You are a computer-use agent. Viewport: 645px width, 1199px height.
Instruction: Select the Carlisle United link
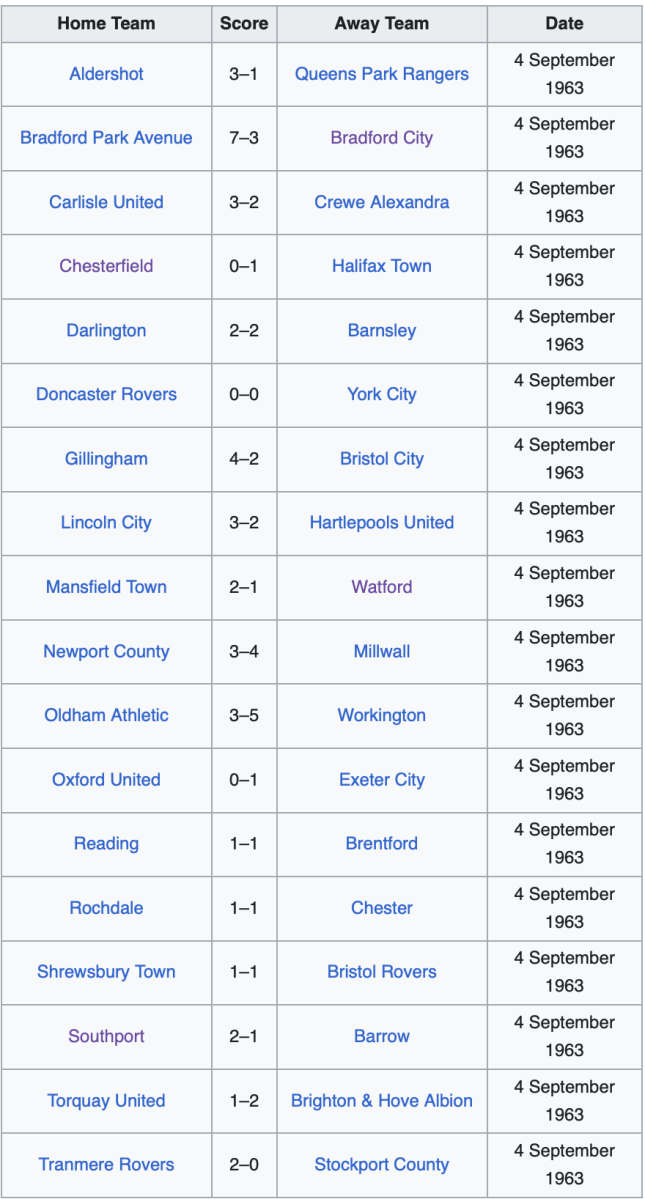[x=106, y=202]
